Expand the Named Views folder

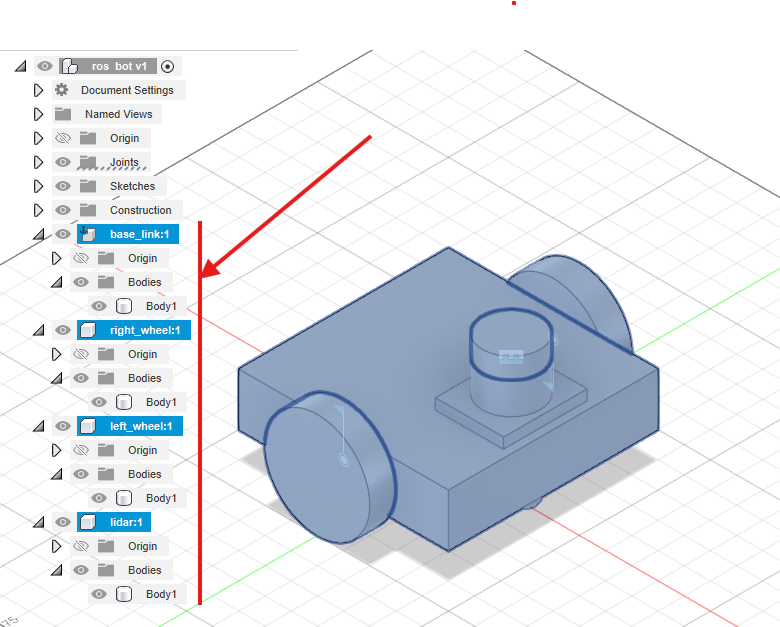tap(38, 114)
